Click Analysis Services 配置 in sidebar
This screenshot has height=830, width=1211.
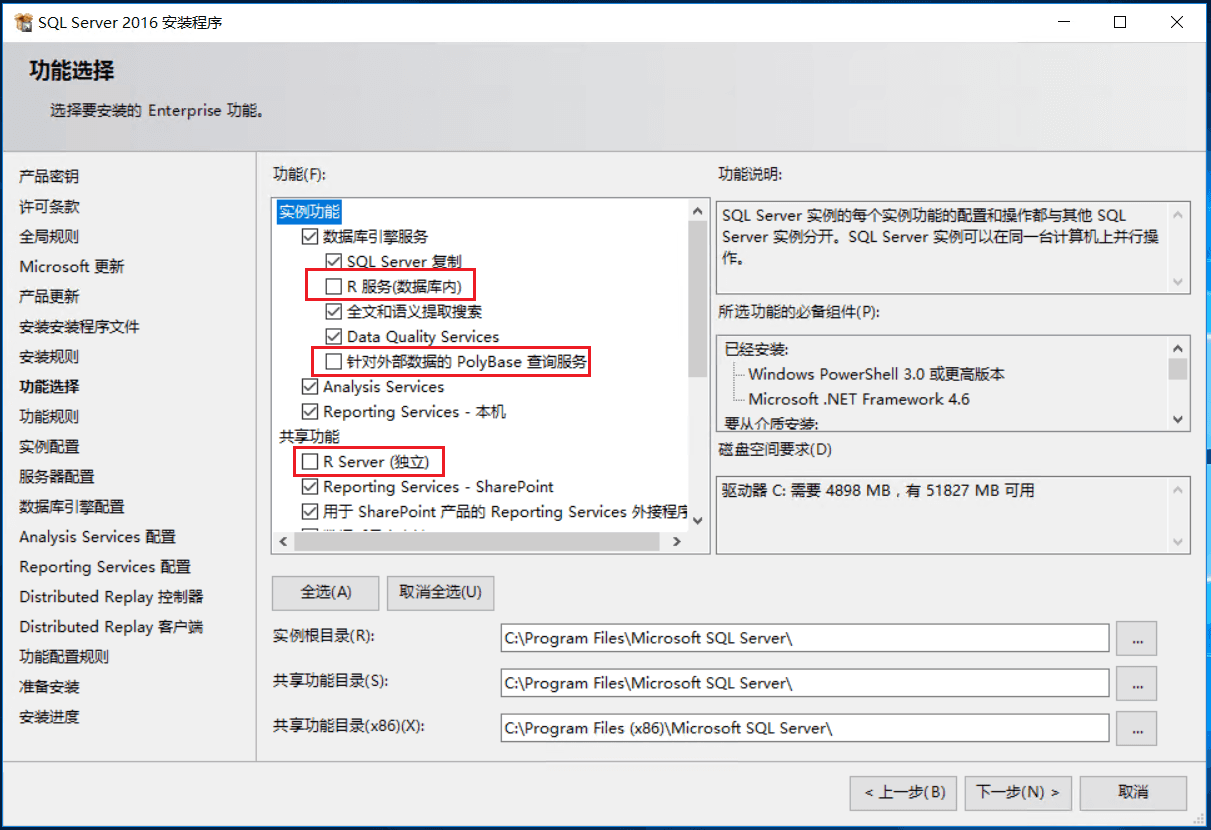point(97,537)
